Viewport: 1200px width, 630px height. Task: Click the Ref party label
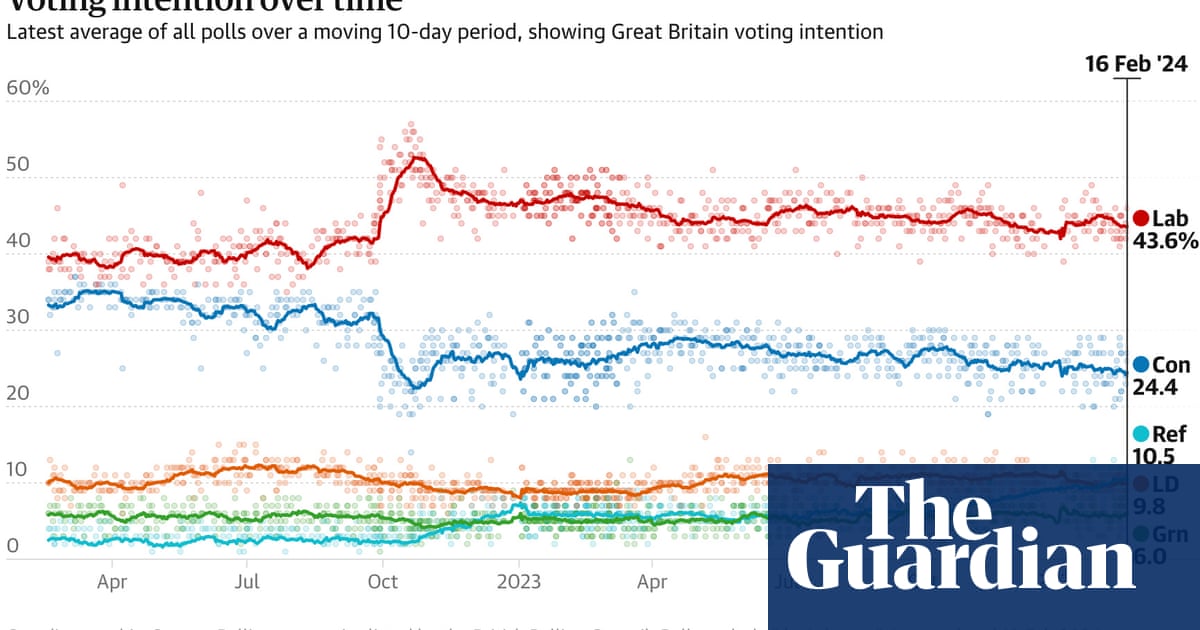[x=1169, y=434]
